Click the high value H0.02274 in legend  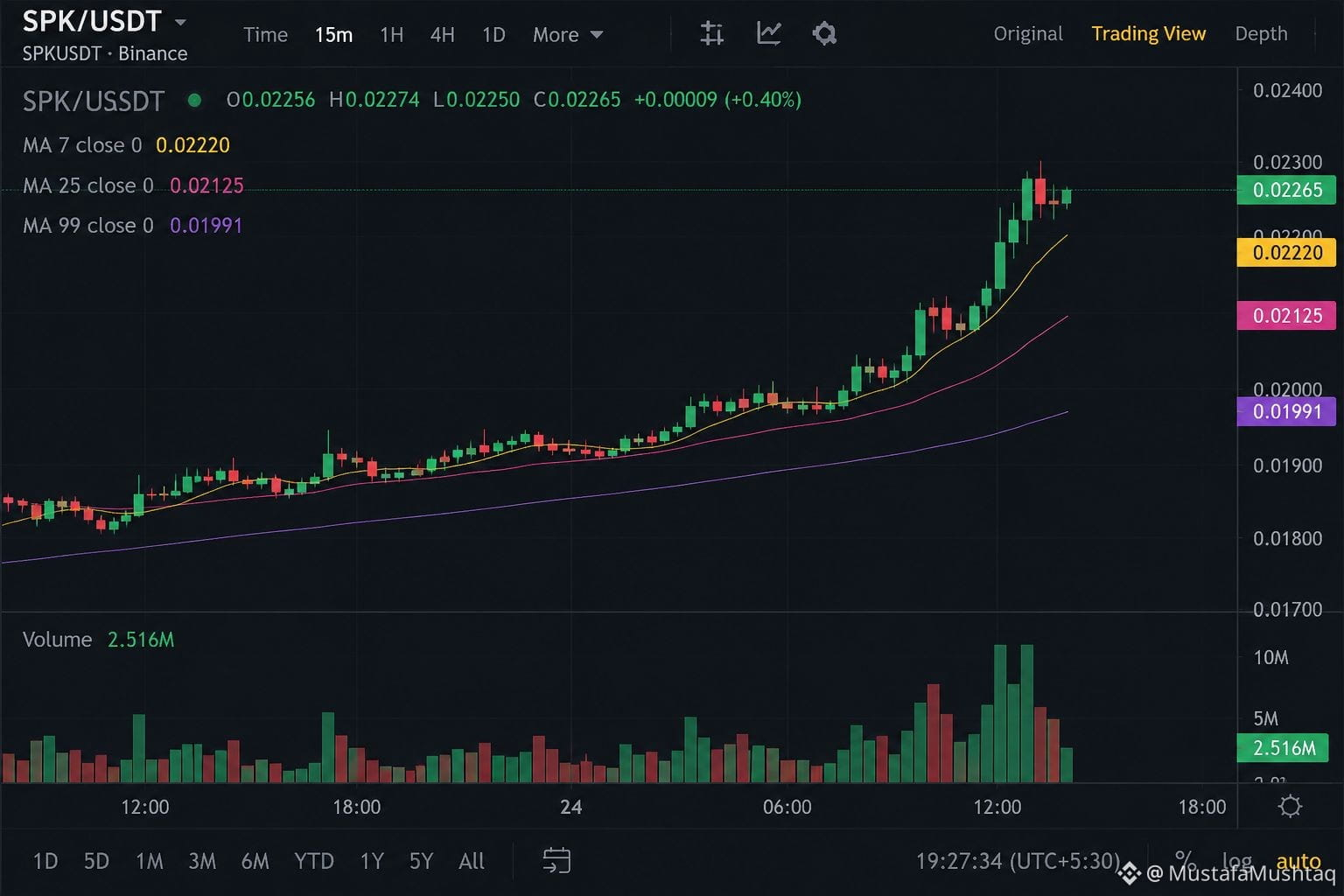374,100
